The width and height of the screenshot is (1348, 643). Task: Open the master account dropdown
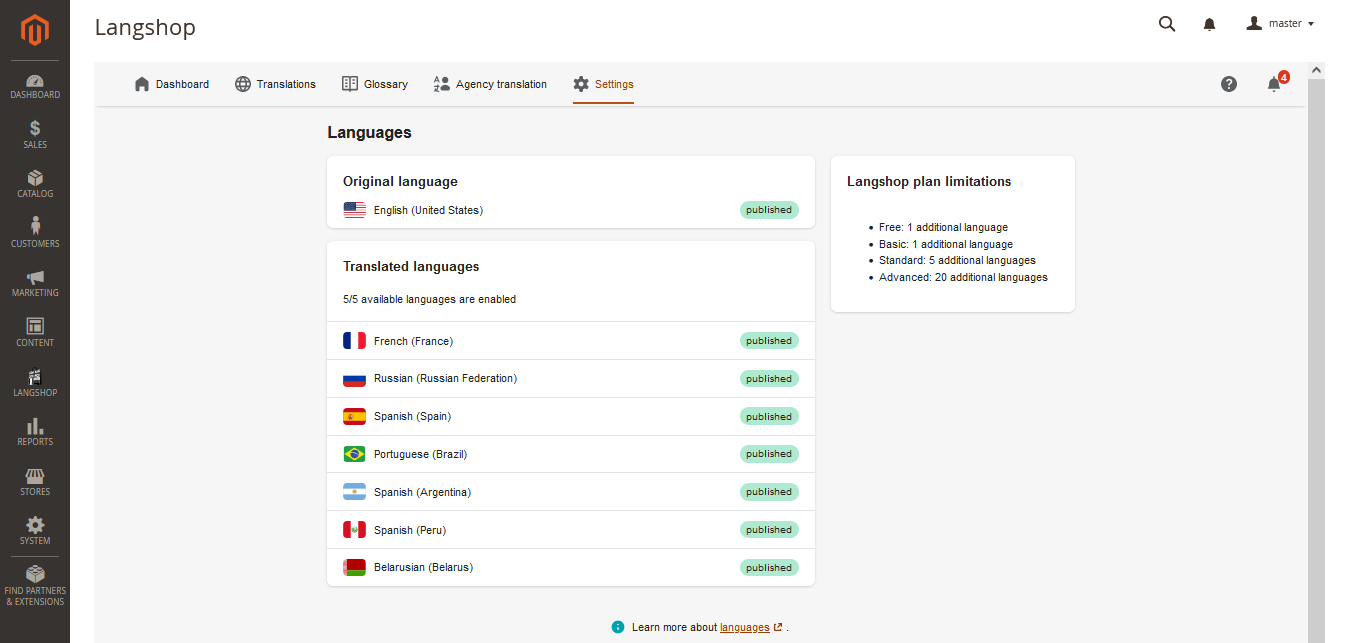[x=1280, y=24]
